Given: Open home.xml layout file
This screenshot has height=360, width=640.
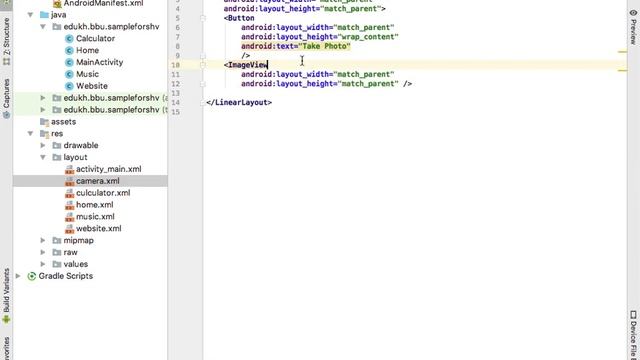Looking at the screenshot, I should tap(95, 204).
